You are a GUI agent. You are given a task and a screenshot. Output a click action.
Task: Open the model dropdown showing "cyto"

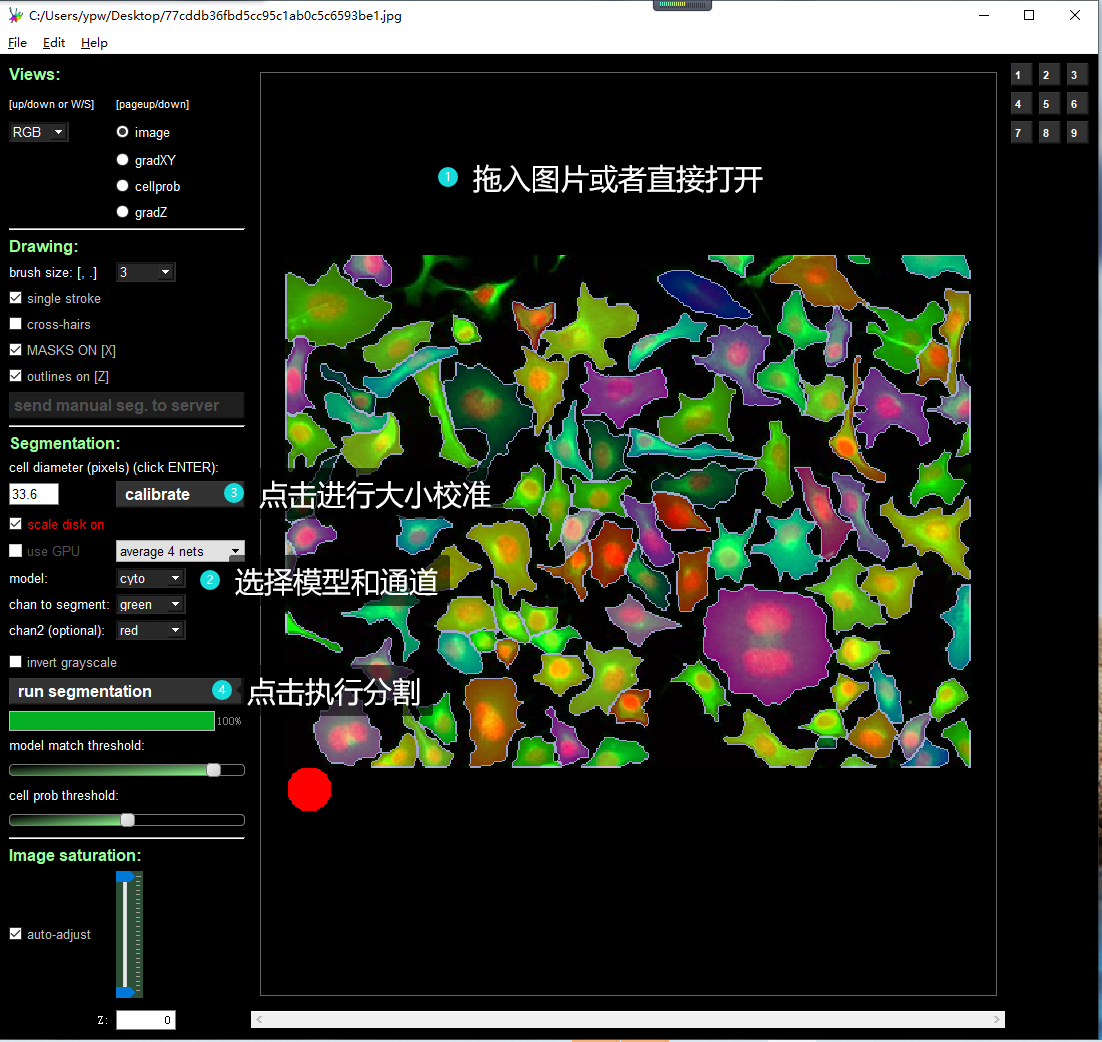[x=150, y=578]
